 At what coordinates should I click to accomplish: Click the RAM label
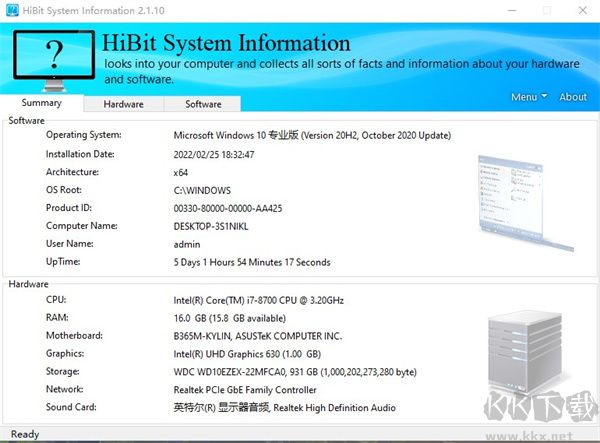(57, 318)
